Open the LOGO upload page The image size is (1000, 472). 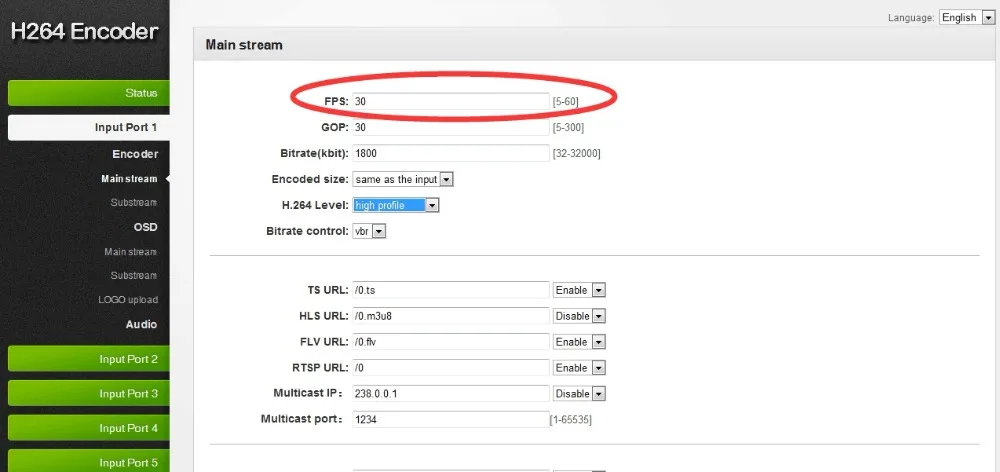coord(128,300)
